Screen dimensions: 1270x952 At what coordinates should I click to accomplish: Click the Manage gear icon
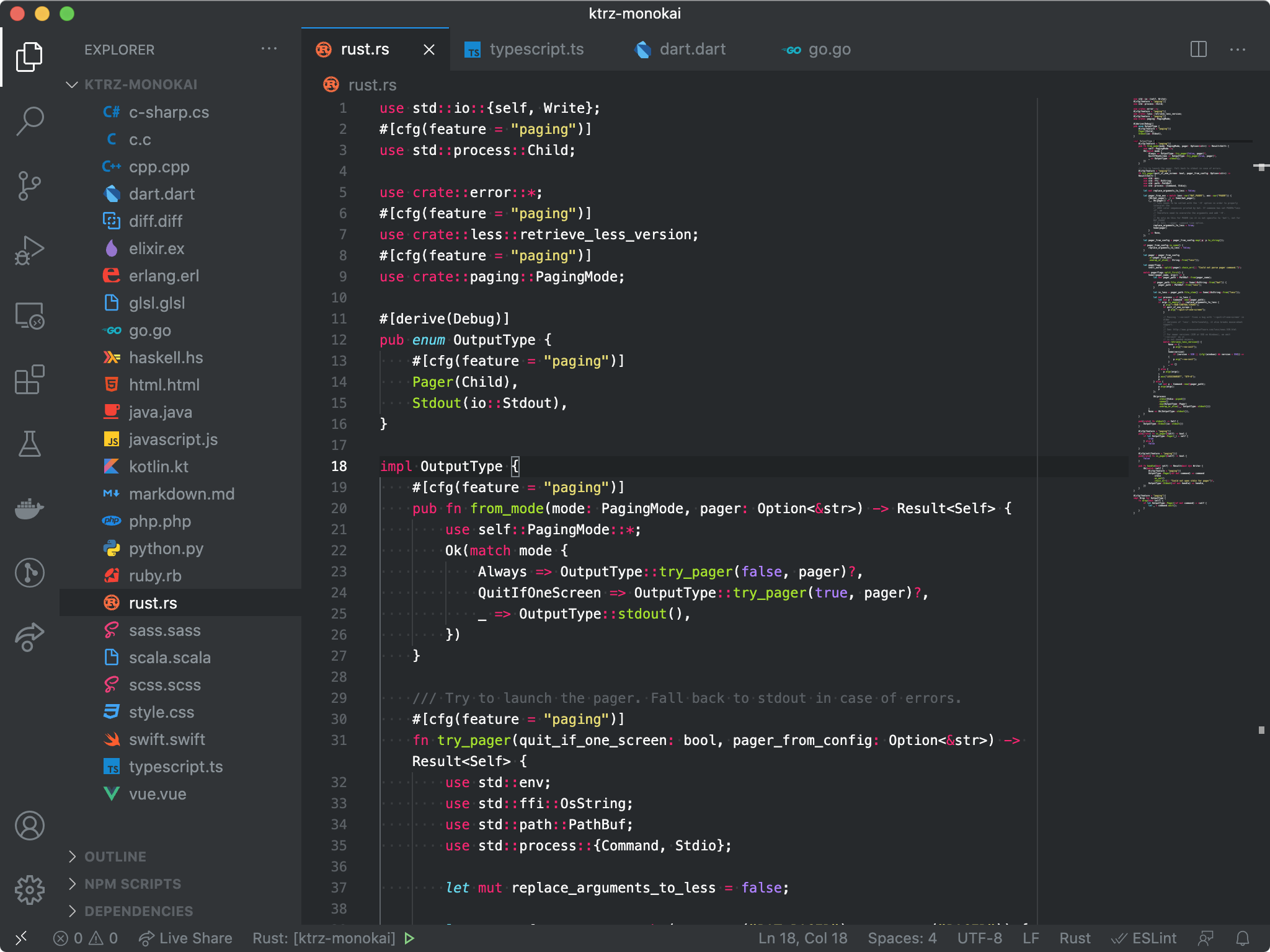pos(29,890)
